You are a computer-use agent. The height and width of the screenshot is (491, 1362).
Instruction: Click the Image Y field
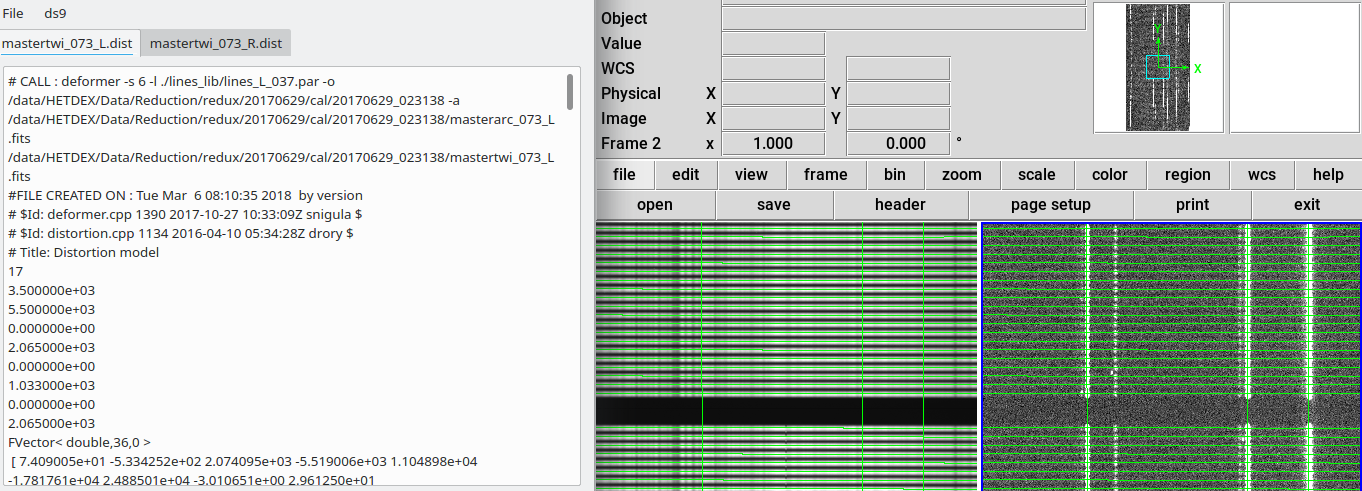898,119
